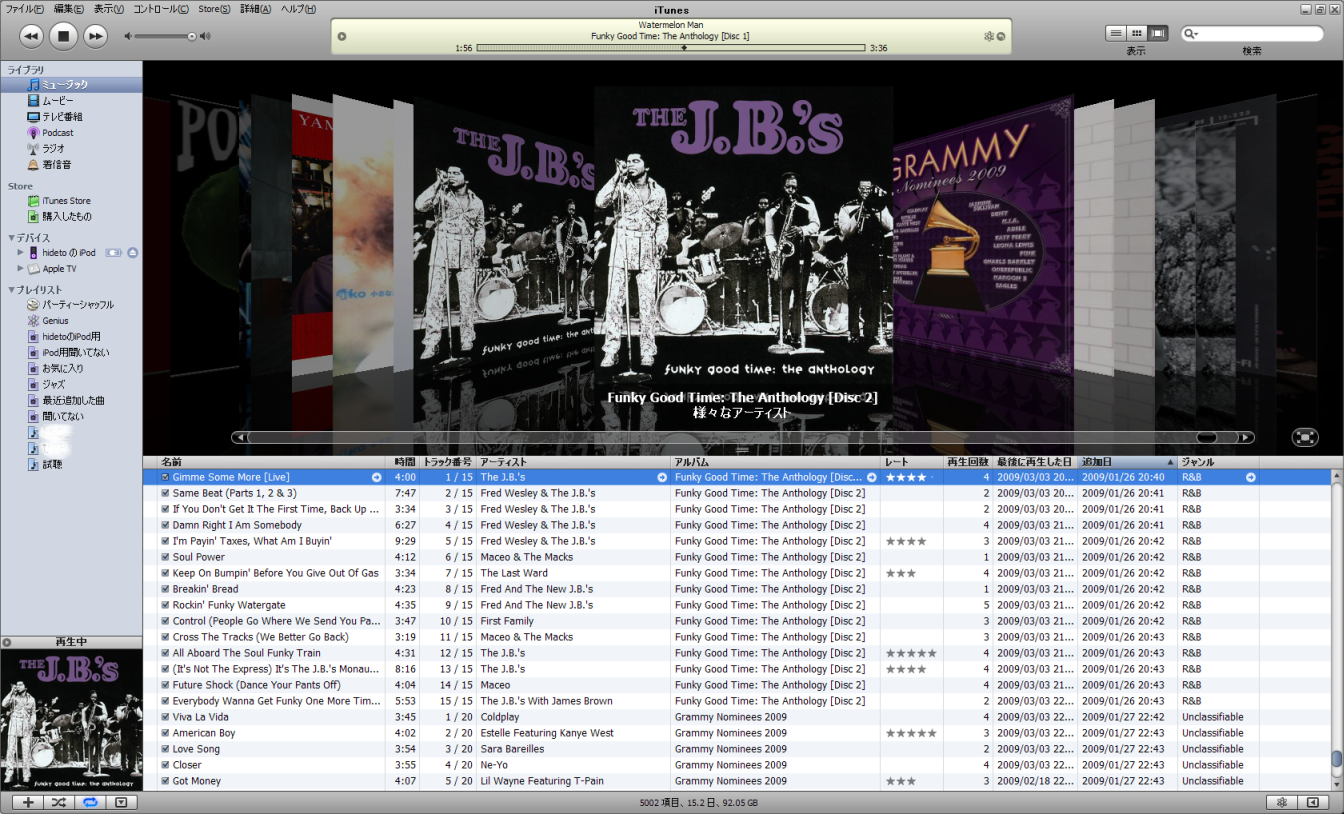Open the ヘルプ(H) help menu
1344x814 pixels.
click(x=298, y=9)
